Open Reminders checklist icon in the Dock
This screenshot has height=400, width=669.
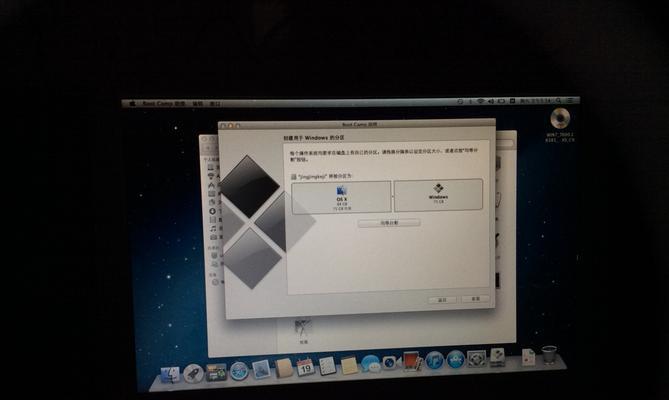point(327,365)
